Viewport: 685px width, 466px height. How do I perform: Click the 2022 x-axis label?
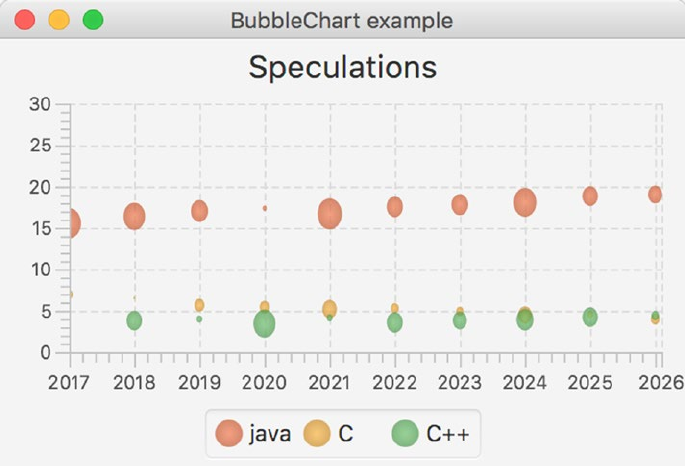[x=394, y=381]
